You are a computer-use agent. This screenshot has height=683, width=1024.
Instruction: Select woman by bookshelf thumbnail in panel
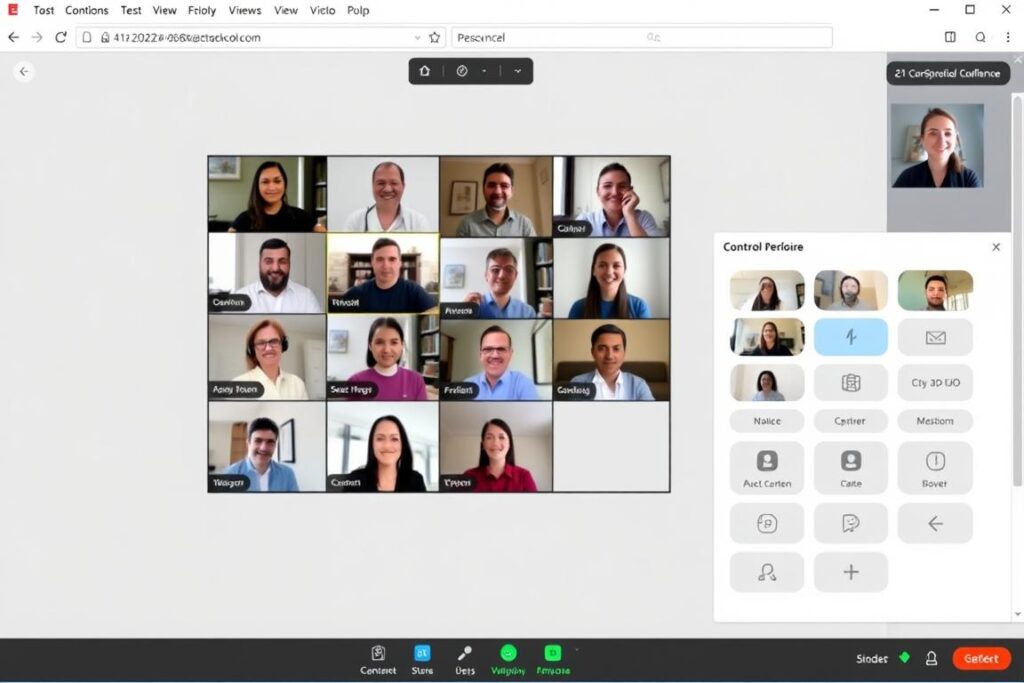point(767,337)
